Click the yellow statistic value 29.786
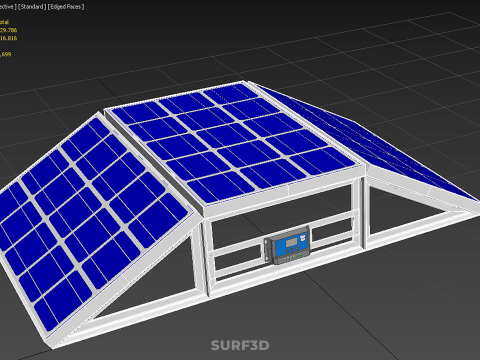This screenshot has width=480, height=360. coord(9,30)
